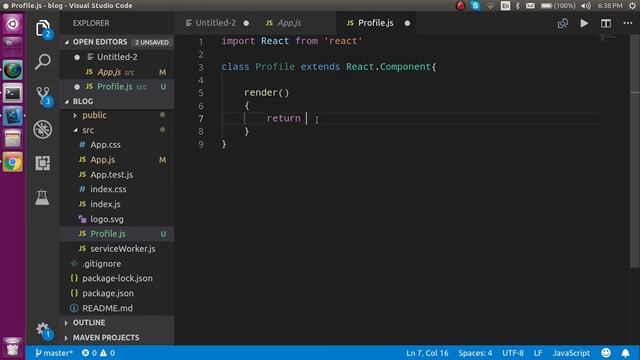Open the Explorer view in activity bar
Viewport: 640px width, 360px height.
pos(43,29)
